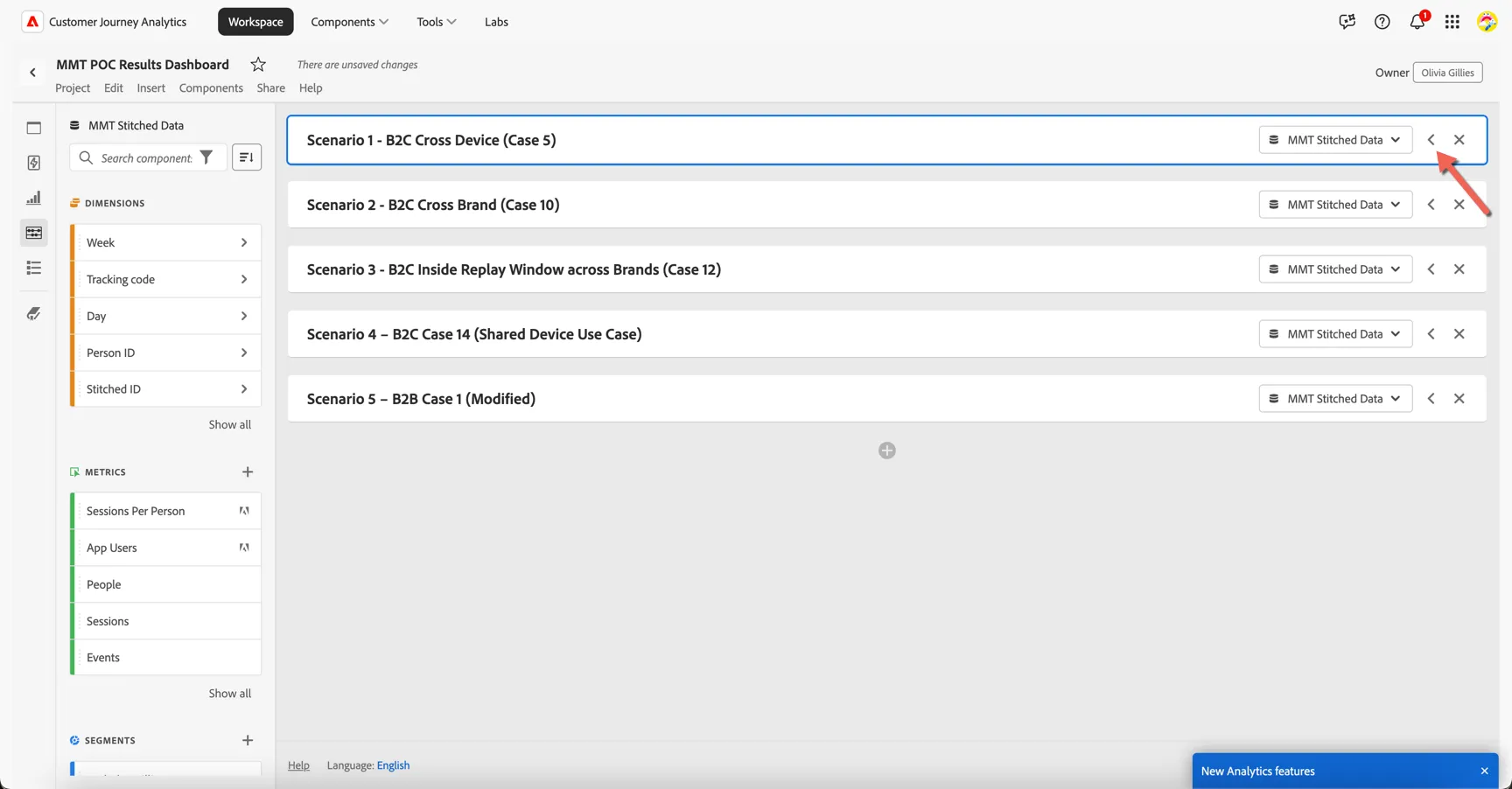Open the Insert menu
The image size is (1512, 789).
tap(150, 88)
